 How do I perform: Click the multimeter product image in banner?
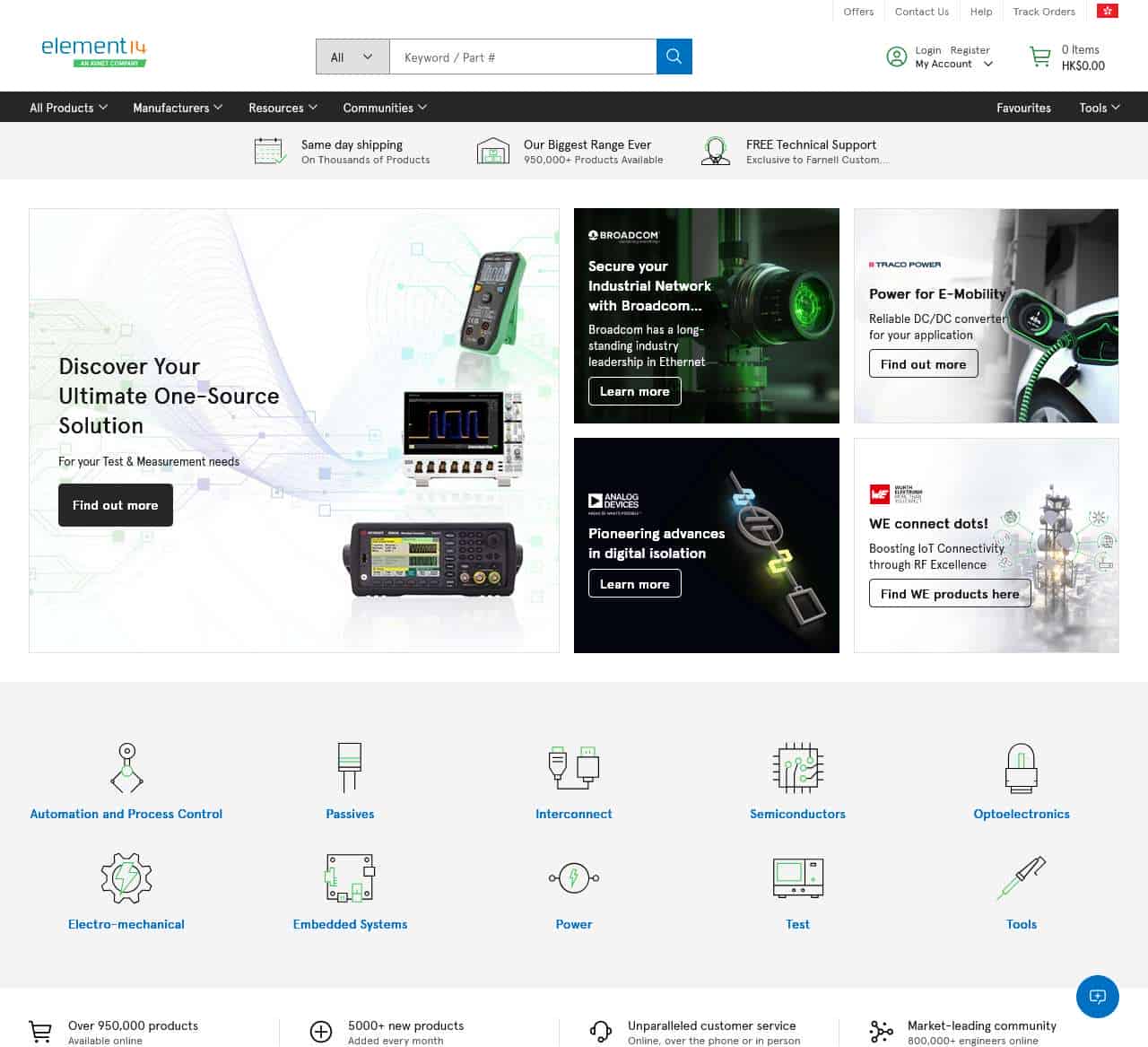click(491, 301)
